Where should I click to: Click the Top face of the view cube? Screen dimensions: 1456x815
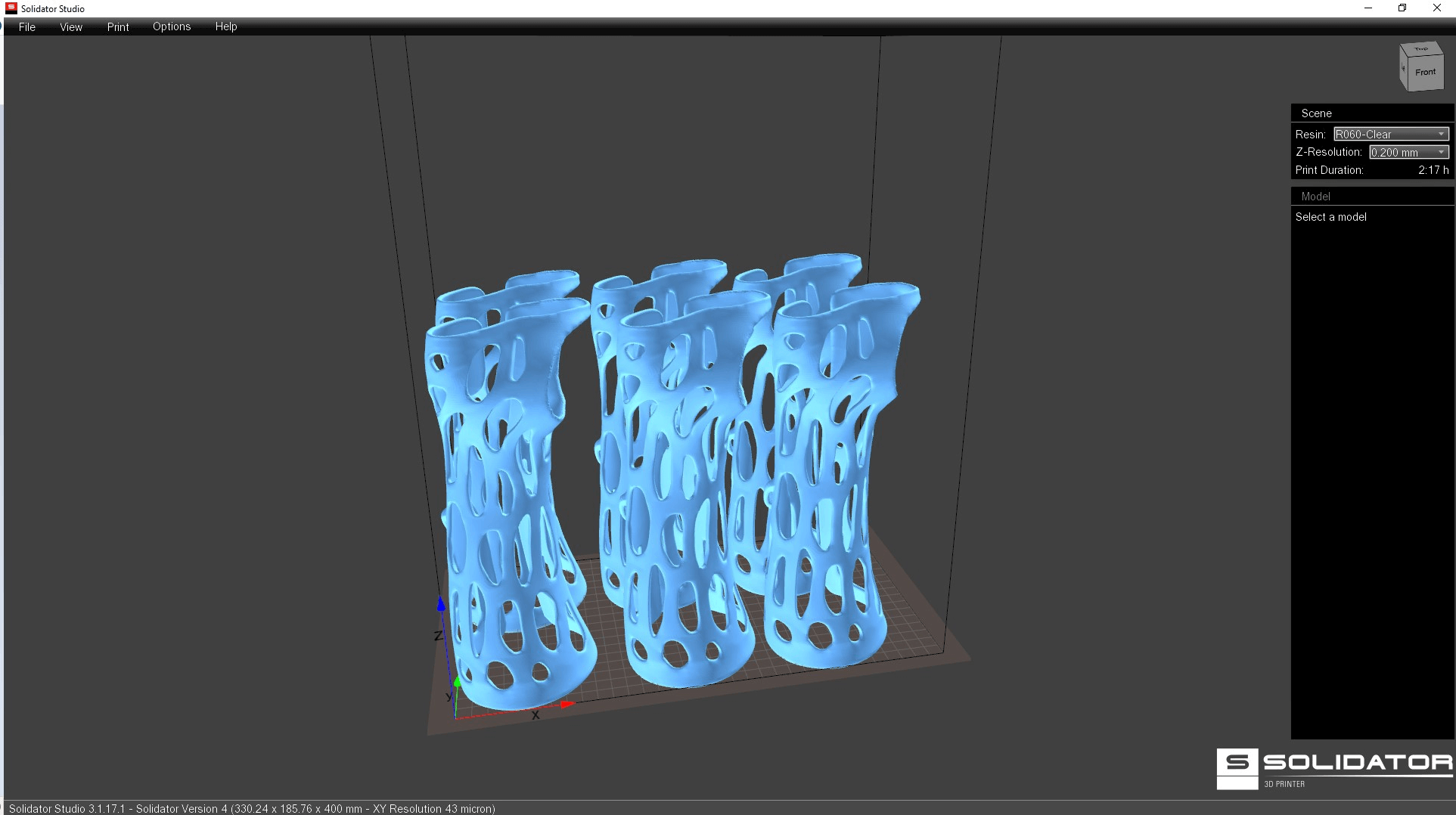tap(1421, 49)
